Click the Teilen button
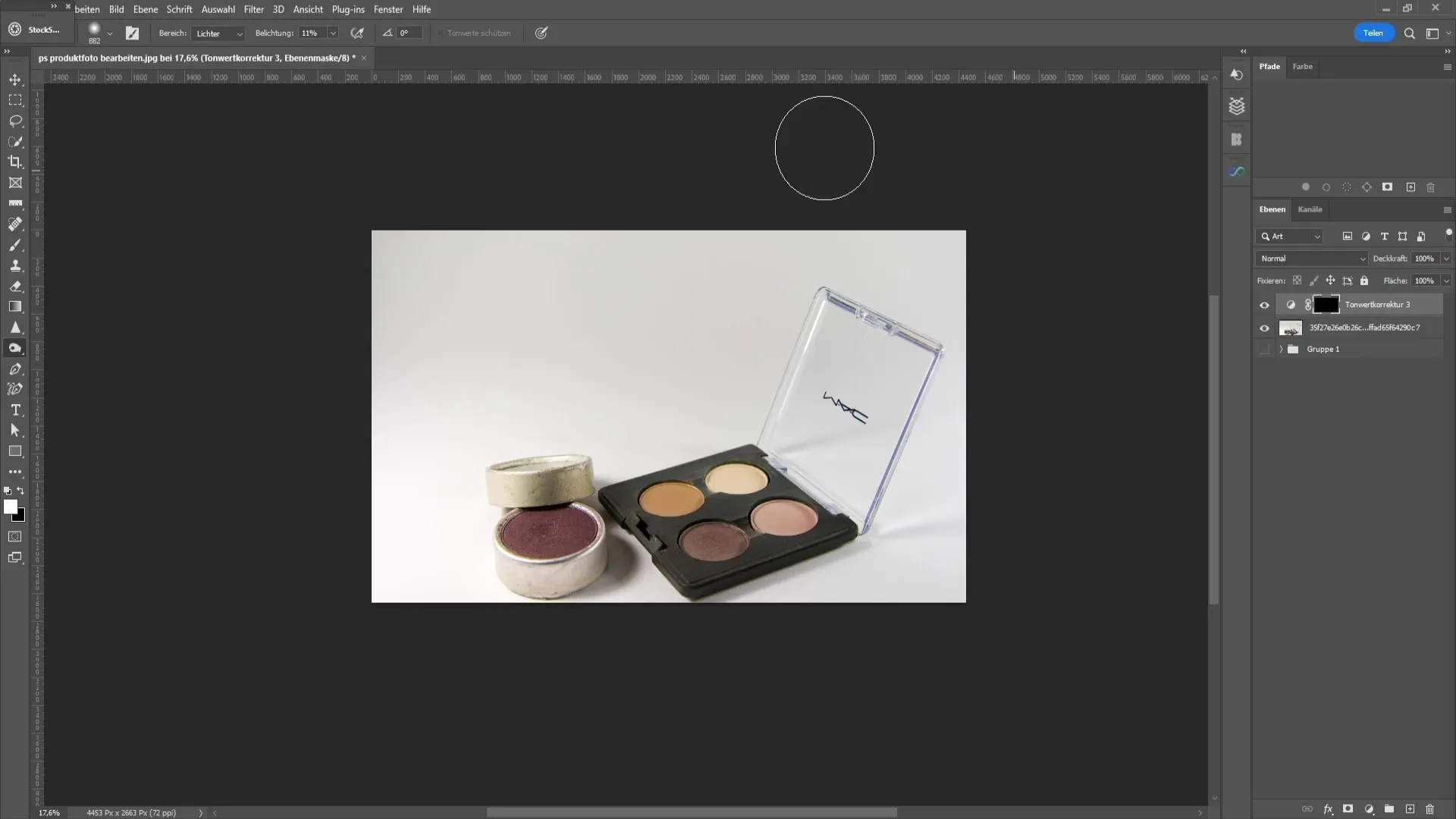1456x819 pixels. click(x=1373, y=33)
